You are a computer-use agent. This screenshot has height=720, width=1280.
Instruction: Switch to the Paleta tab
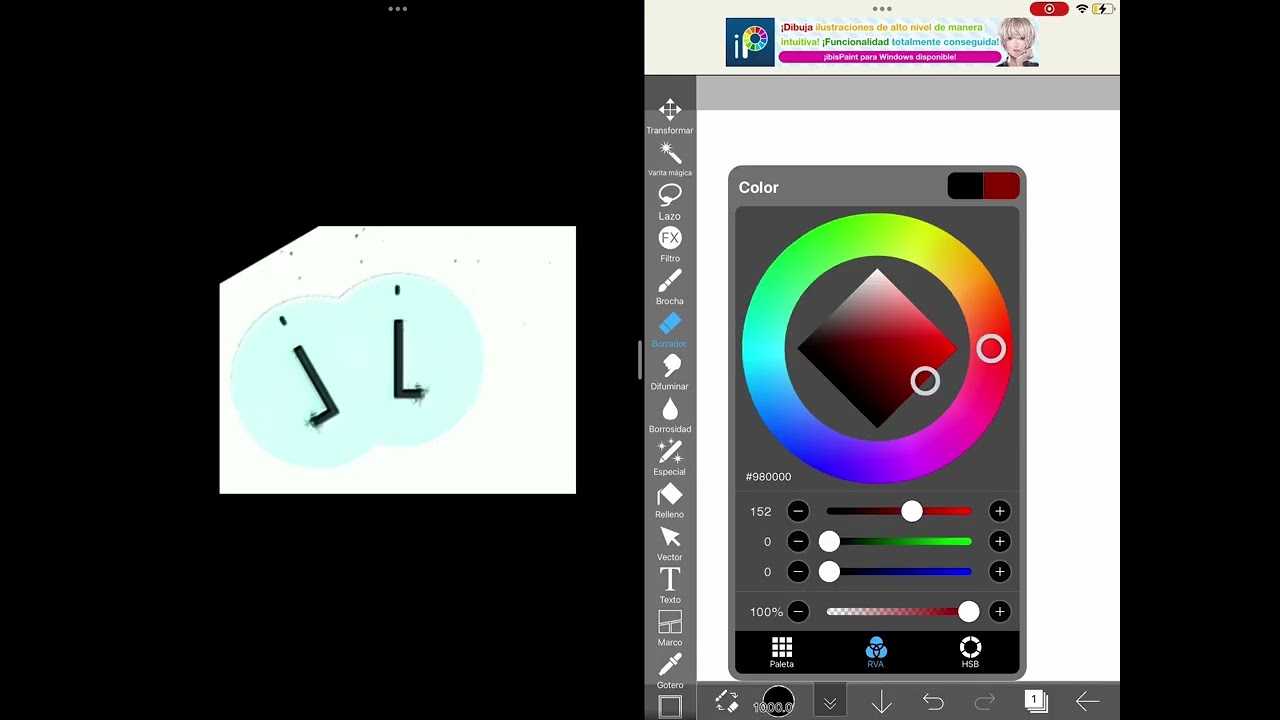coord(782,653)
